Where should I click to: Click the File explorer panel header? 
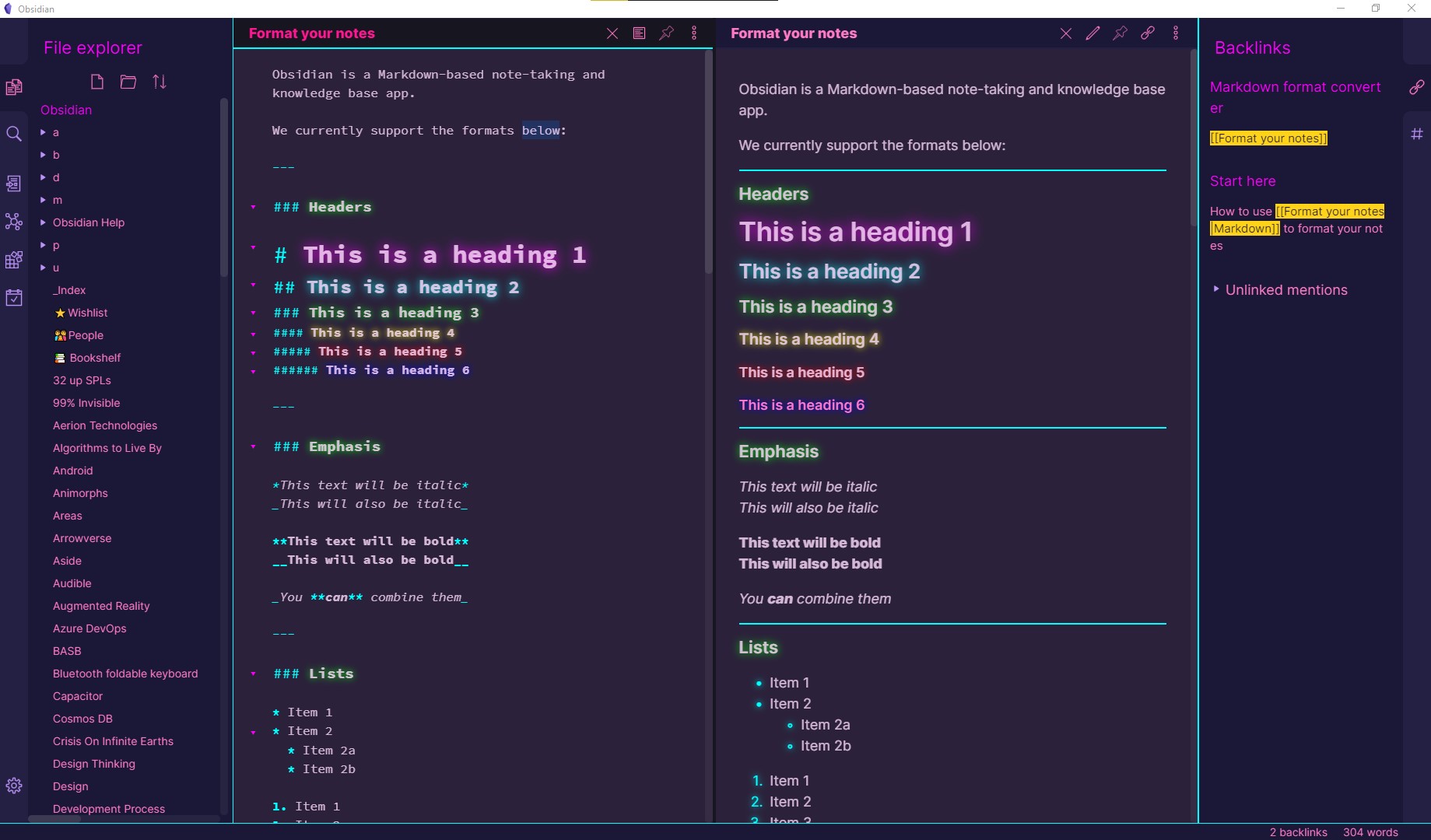tap(93, 48)
